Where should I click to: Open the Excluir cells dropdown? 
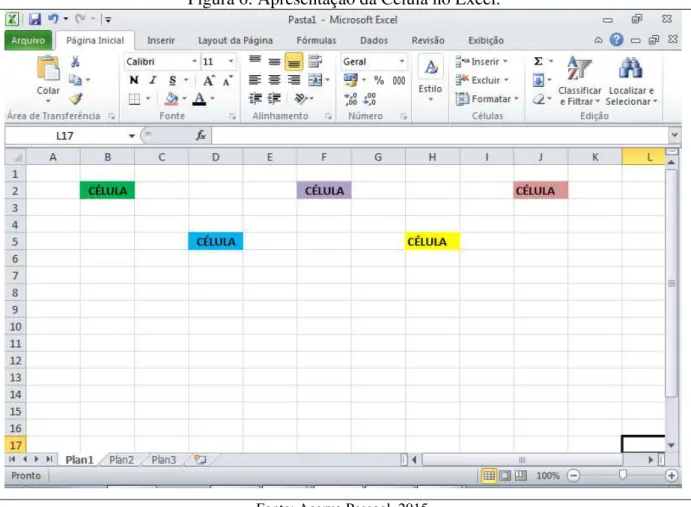(482, 80)
